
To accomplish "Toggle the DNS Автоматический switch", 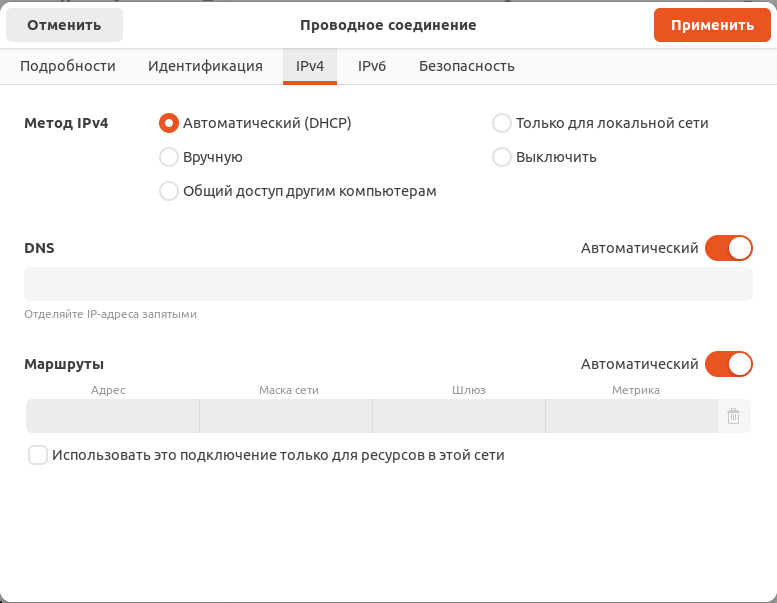I will tap(728, 248).
